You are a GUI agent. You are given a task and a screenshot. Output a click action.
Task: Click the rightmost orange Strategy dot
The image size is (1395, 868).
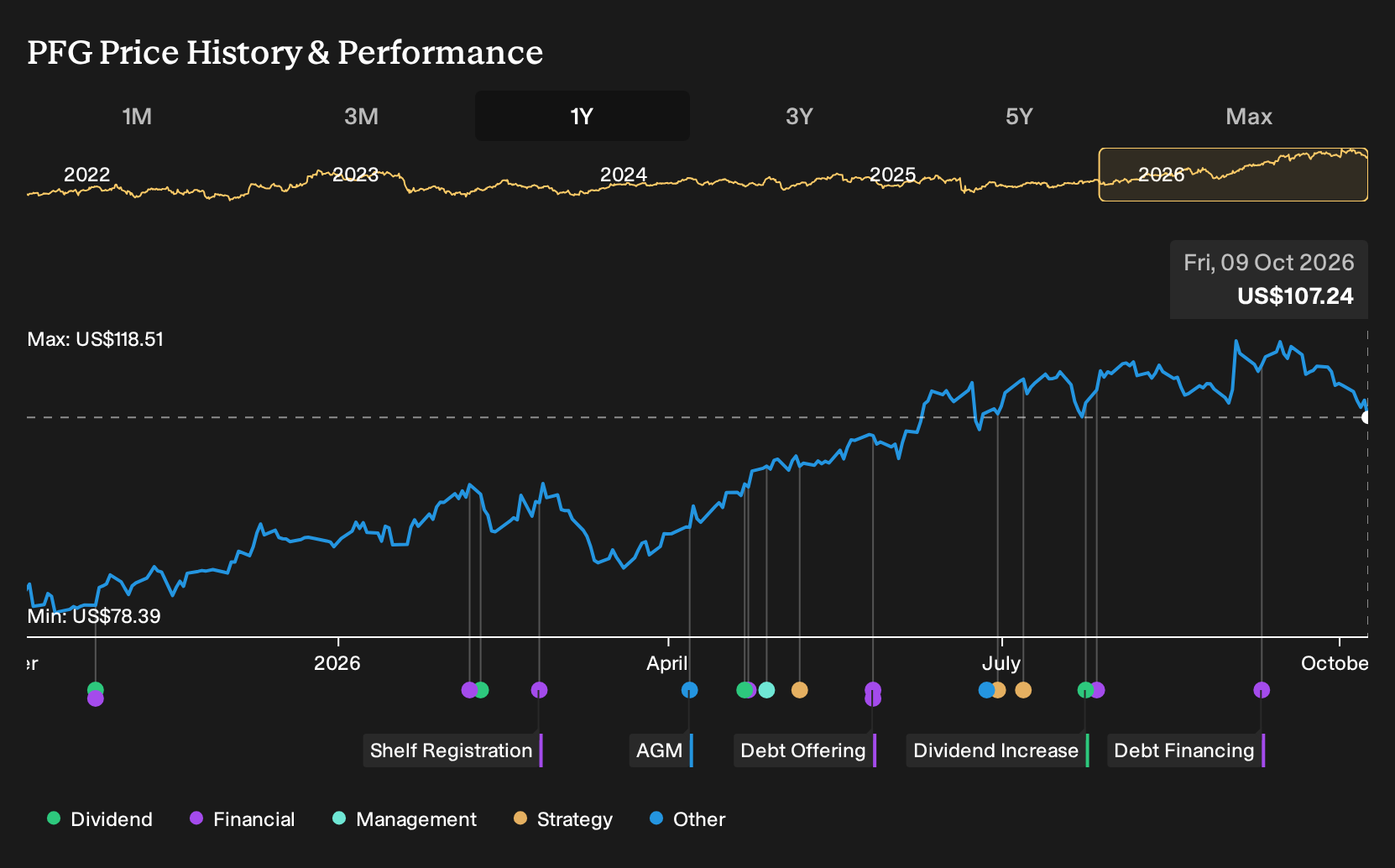click(x=1023, y=690)
